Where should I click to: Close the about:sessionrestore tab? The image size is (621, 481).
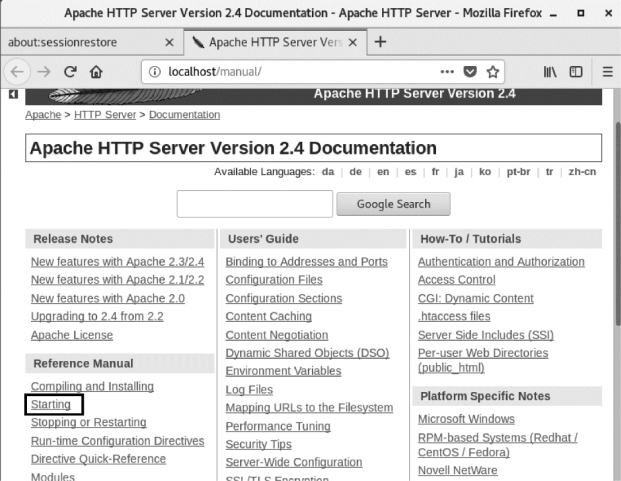pos(169,42)
